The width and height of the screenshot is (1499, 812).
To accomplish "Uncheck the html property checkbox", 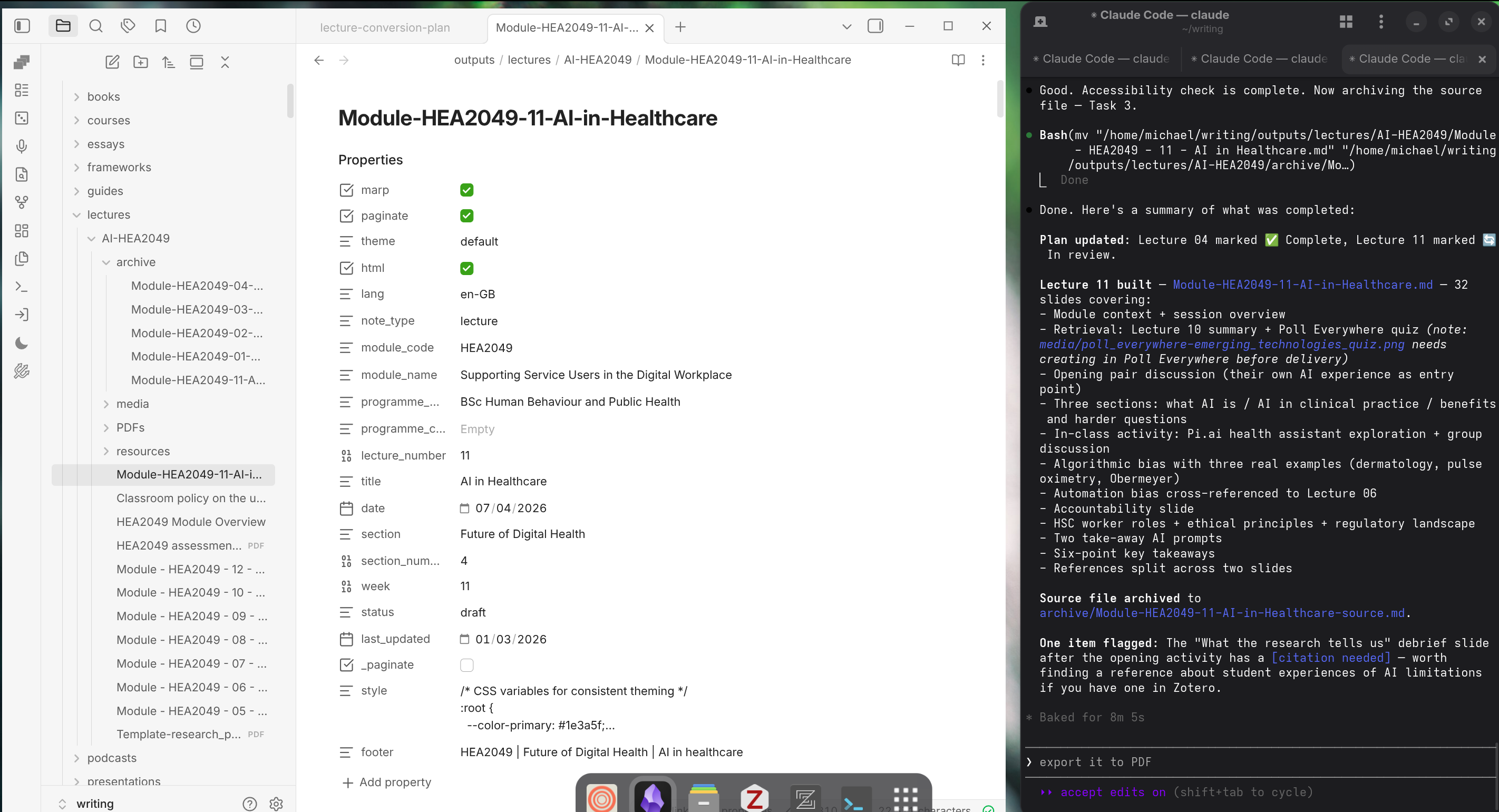I will click(x=466, y=268).
